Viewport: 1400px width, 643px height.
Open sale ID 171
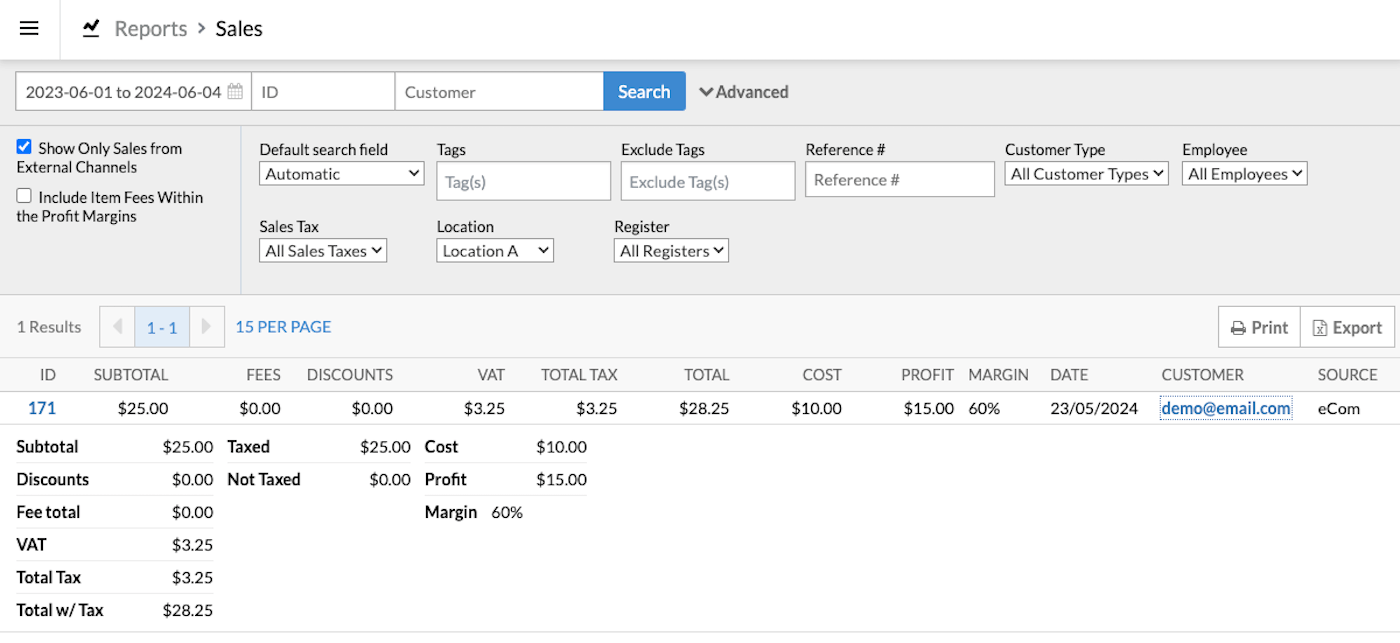coord(42,408)
